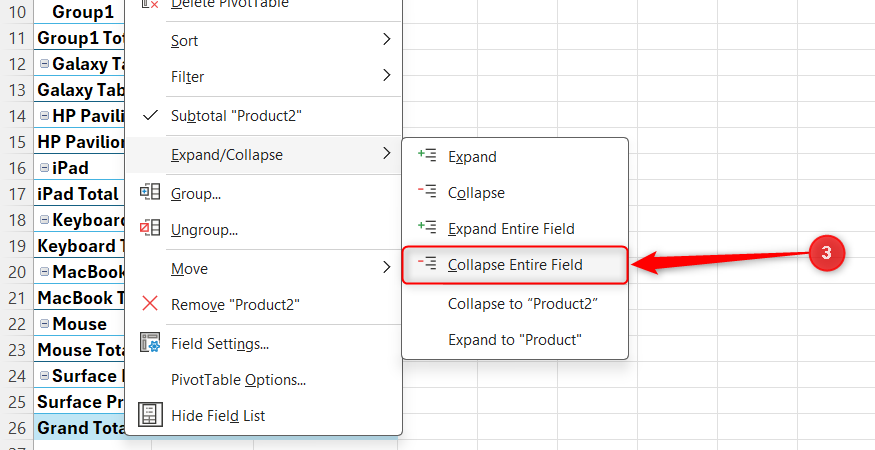Click the Delete PivotTable icon
Image resolution: width=875 pixels, height=450 pixels.
coord(150,4)
